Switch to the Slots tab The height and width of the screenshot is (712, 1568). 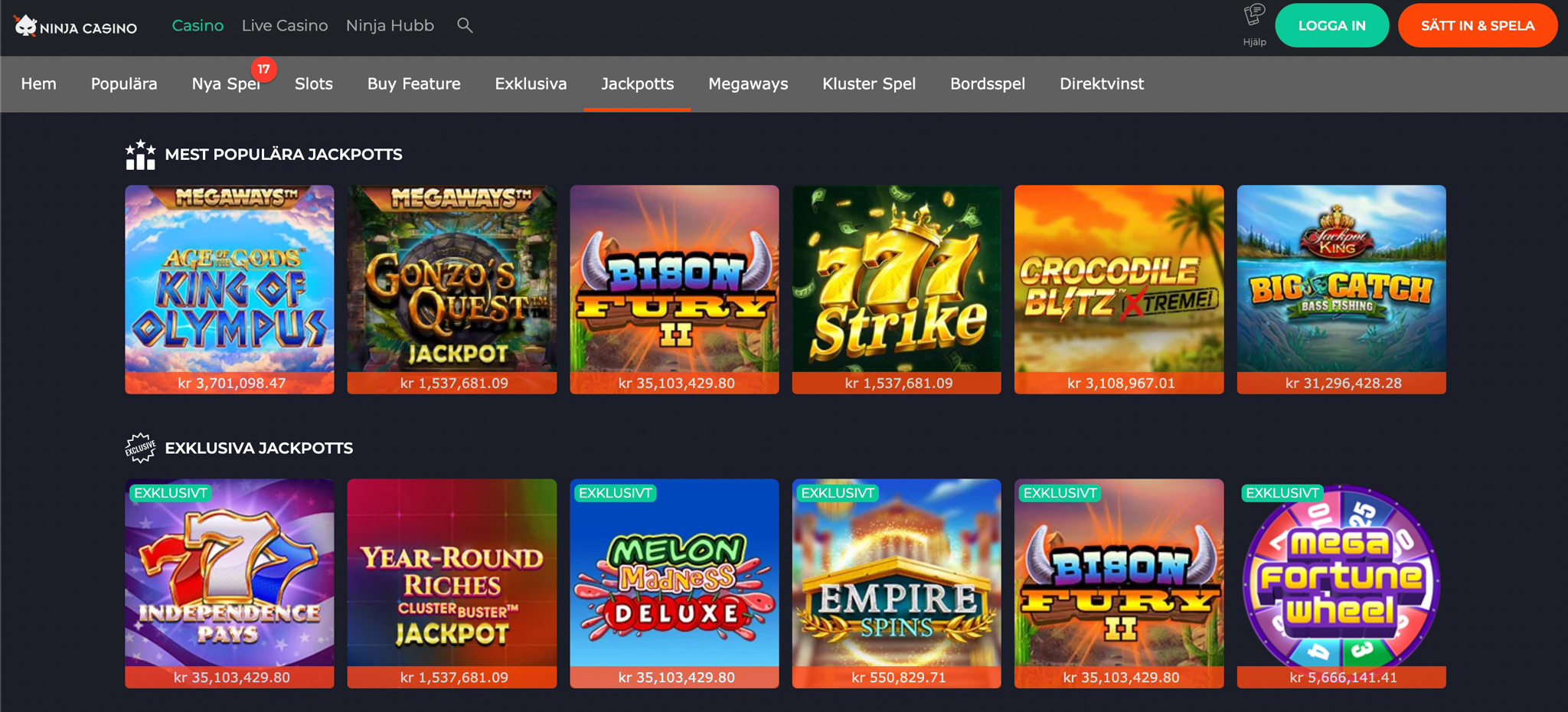pyautogui.click(x=314, y=83)
